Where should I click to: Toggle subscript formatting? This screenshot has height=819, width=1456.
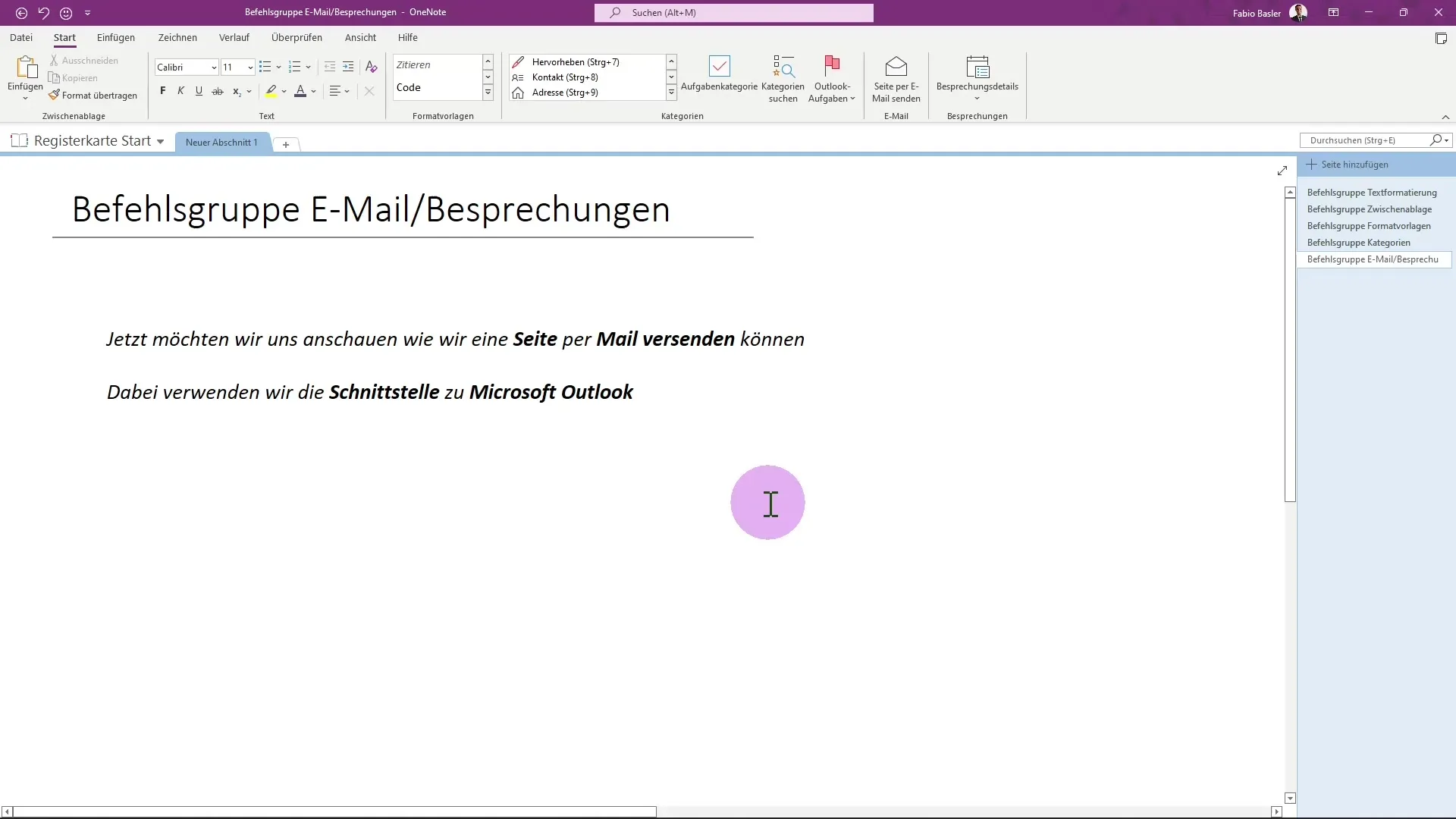coord(237,91)
